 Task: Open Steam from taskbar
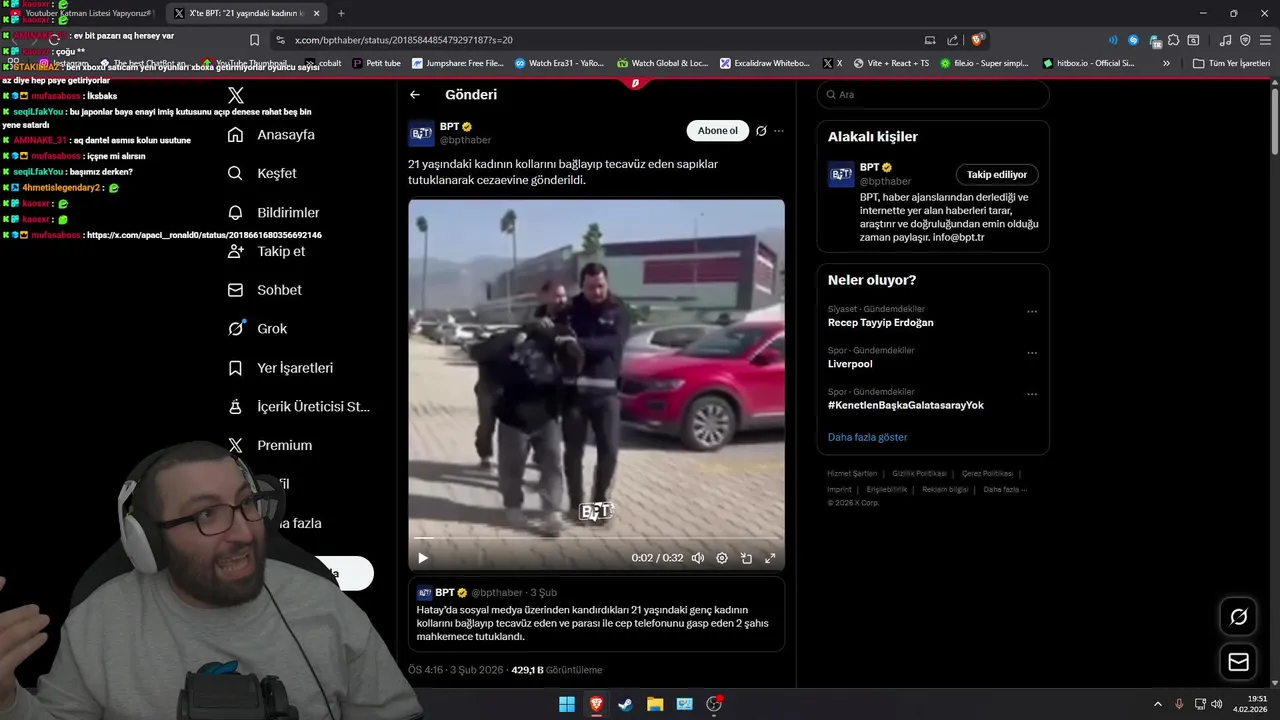click(625, 704)
